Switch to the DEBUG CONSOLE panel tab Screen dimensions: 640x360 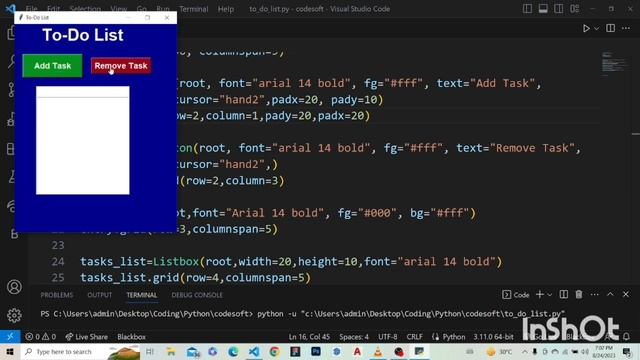pyautogui.click(x=197, y=295)
